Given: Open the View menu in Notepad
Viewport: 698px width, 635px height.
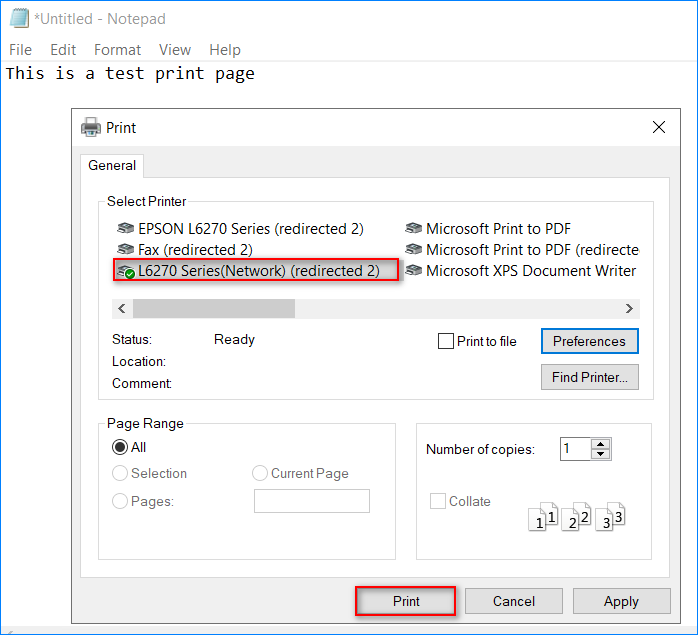Looking at the screenshot, I should 175,49.
